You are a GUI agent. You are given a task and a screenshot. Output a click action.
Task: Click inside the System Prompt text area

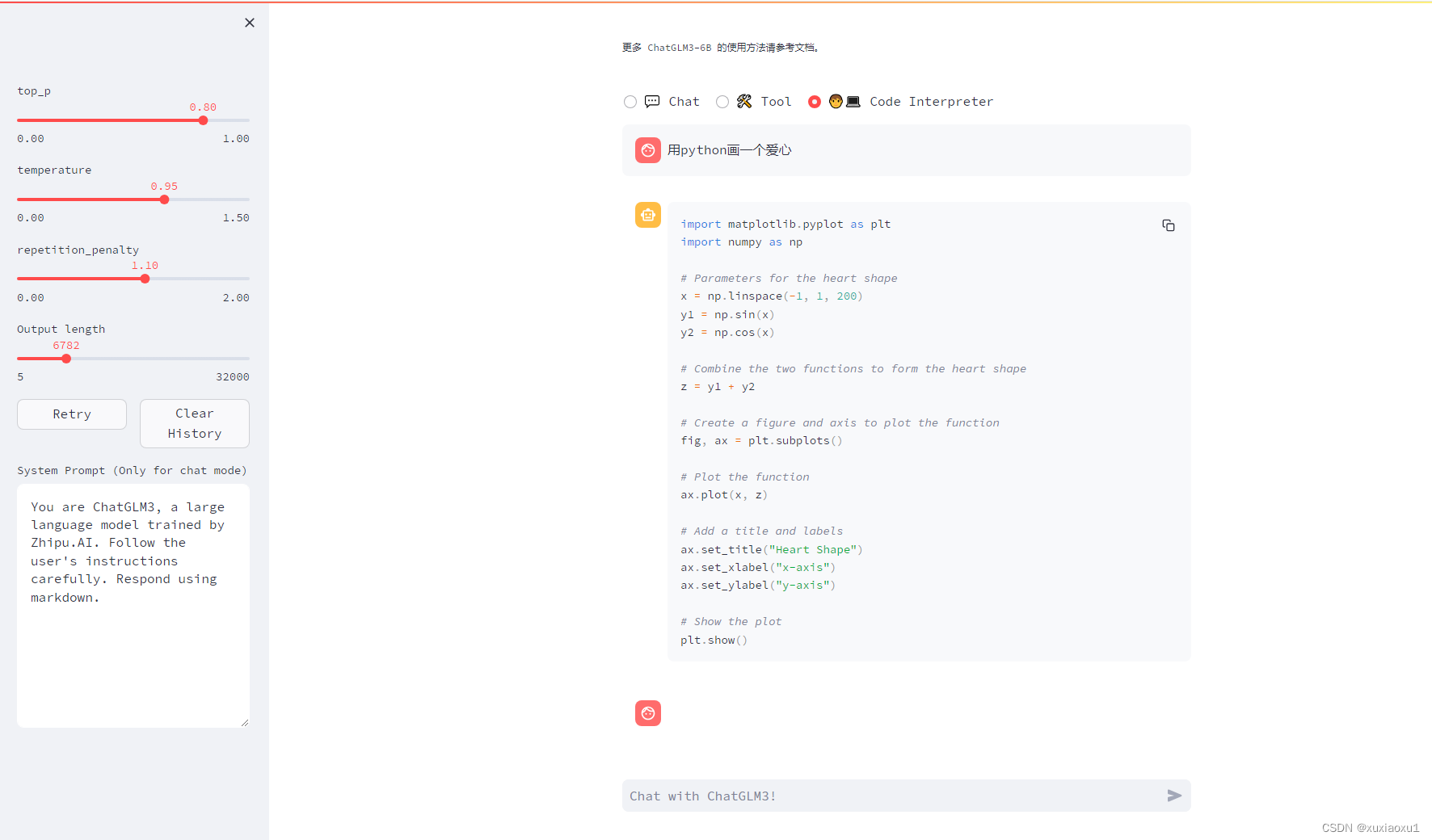pyautogui.click(x=133, y=606)
